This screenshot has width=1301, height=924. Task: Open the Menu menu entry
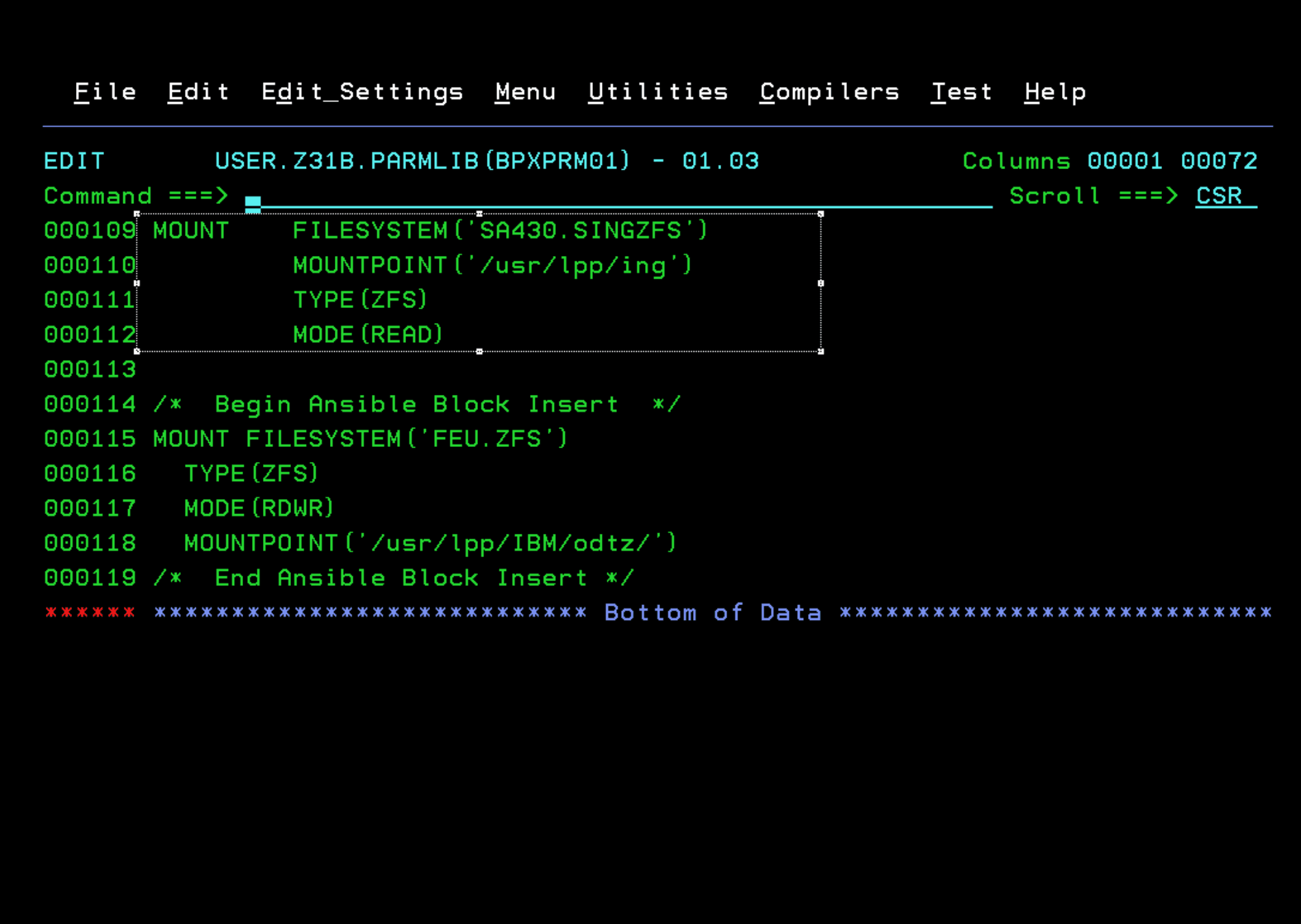pyautogui.click(x=525, y=91)
